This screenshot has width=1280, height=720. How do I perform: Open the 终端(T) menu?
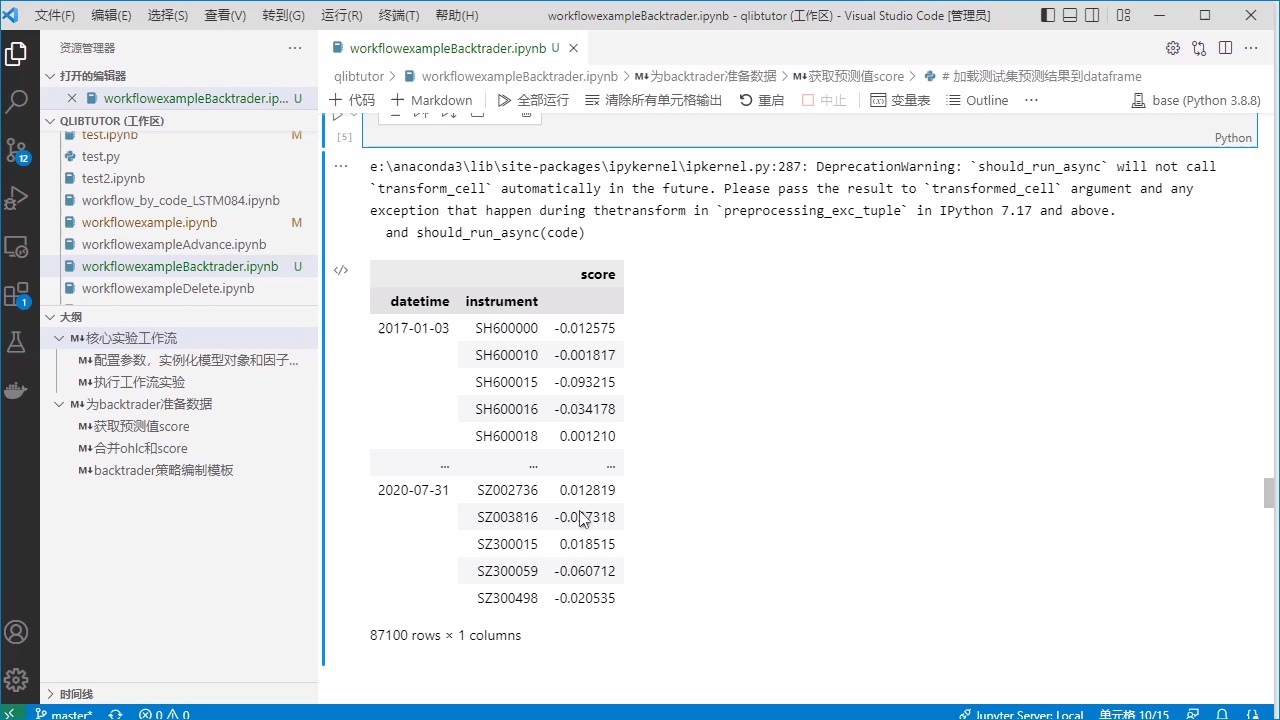tap(399, 15)
